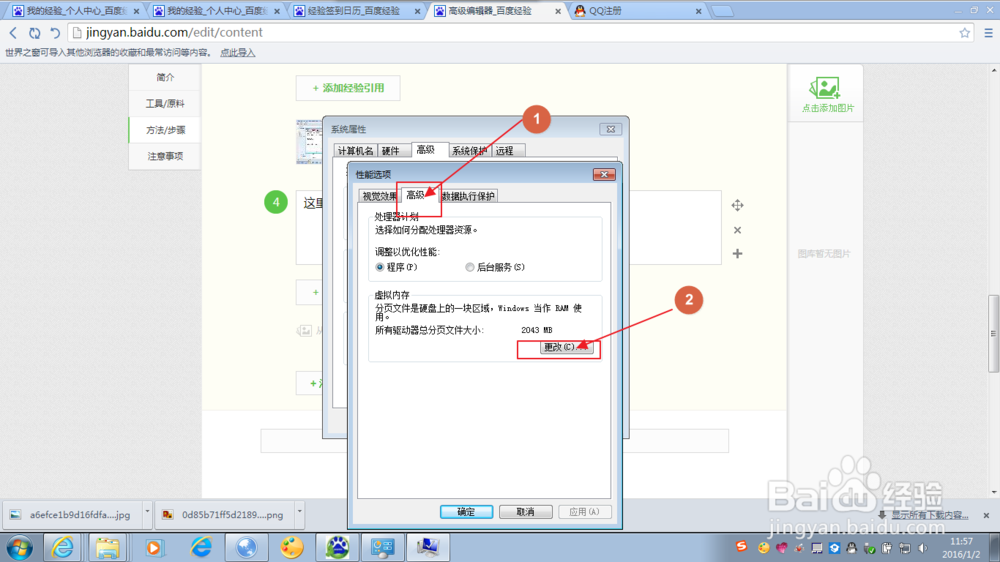The width and height of the screenshot is (1000, 562).
Task: Click the step image thumbnail behind dialog
Action: pyautogui.click(x=309, y=142)
